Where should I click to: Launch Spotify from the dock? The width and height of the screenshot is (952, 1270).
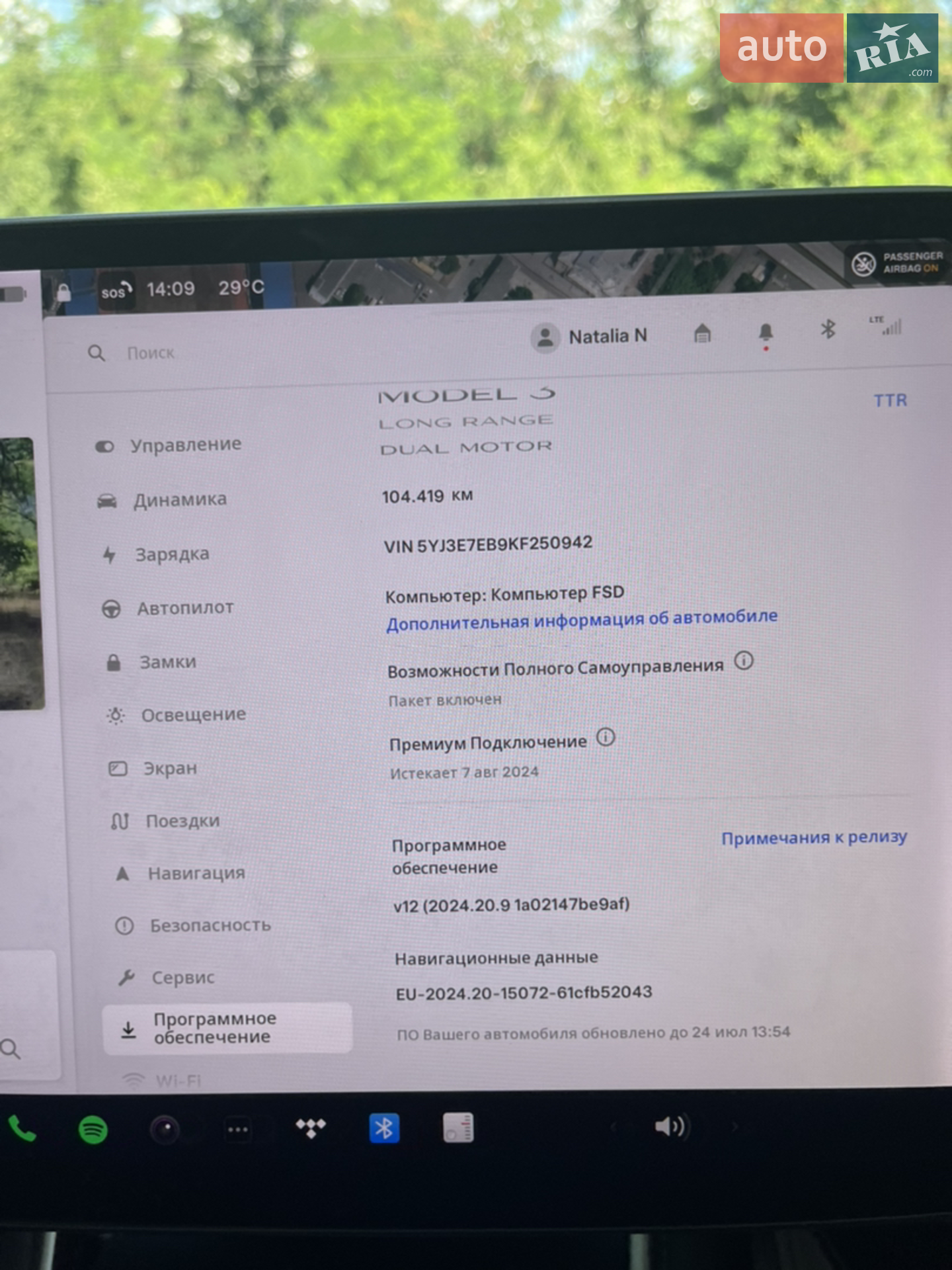pyautogui.click(x=93, y=1129)
